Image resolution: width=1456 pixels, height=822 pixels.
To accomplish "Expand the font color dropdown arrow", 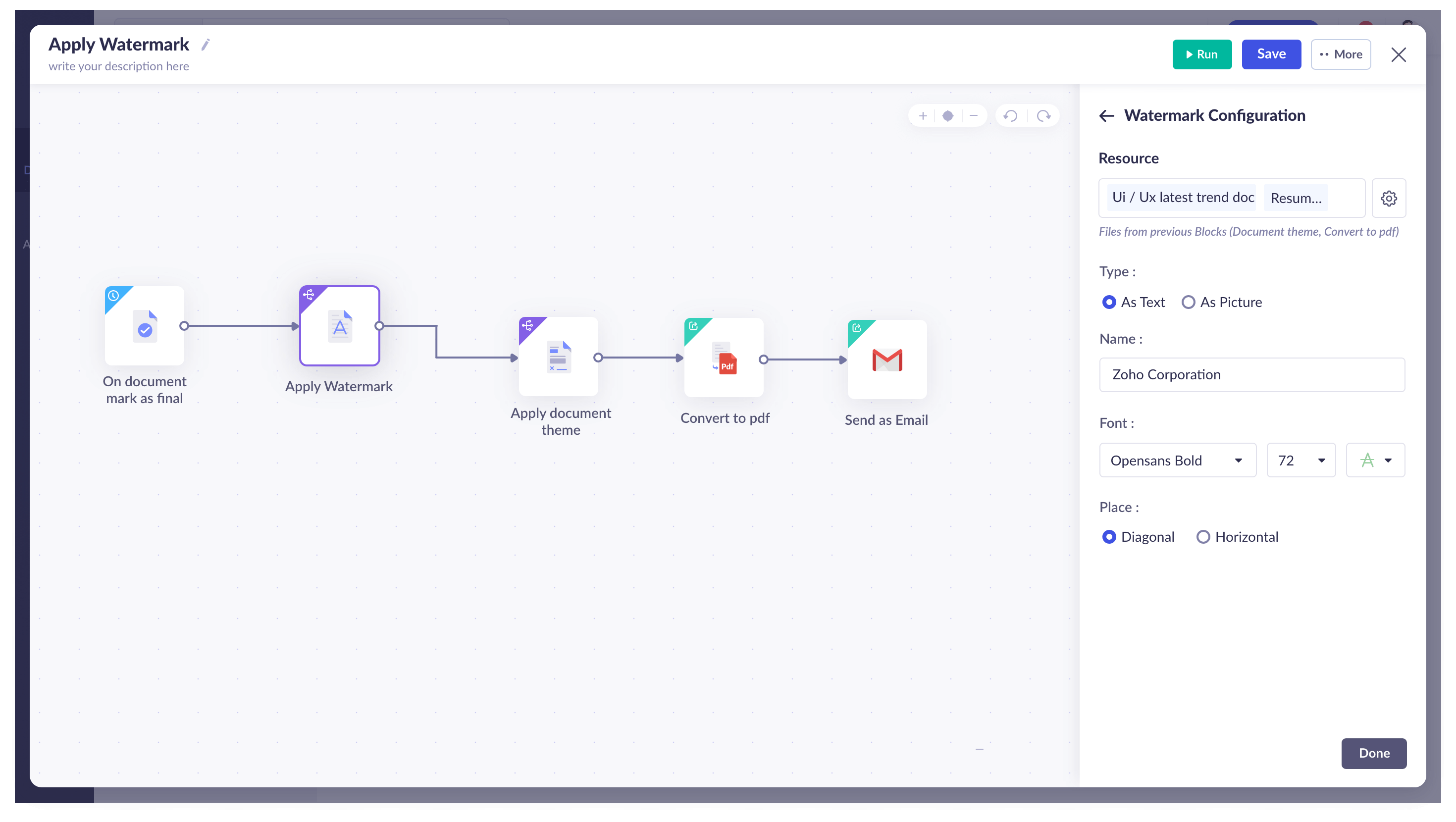I will click(x=1389, y=460).
